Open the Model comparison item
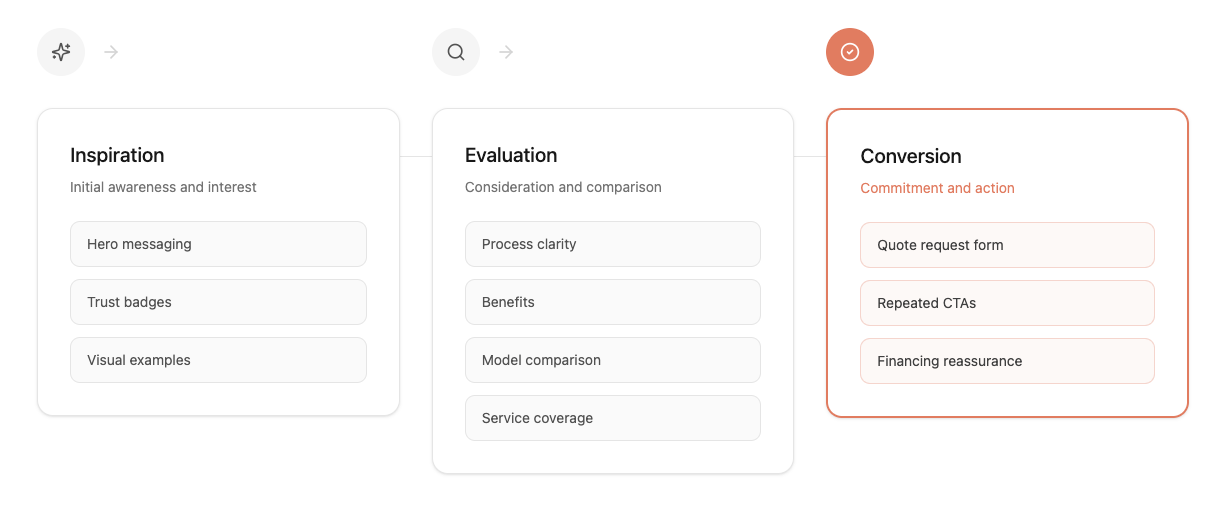This screenshot has height=506, width=1225. pos(612,360)
